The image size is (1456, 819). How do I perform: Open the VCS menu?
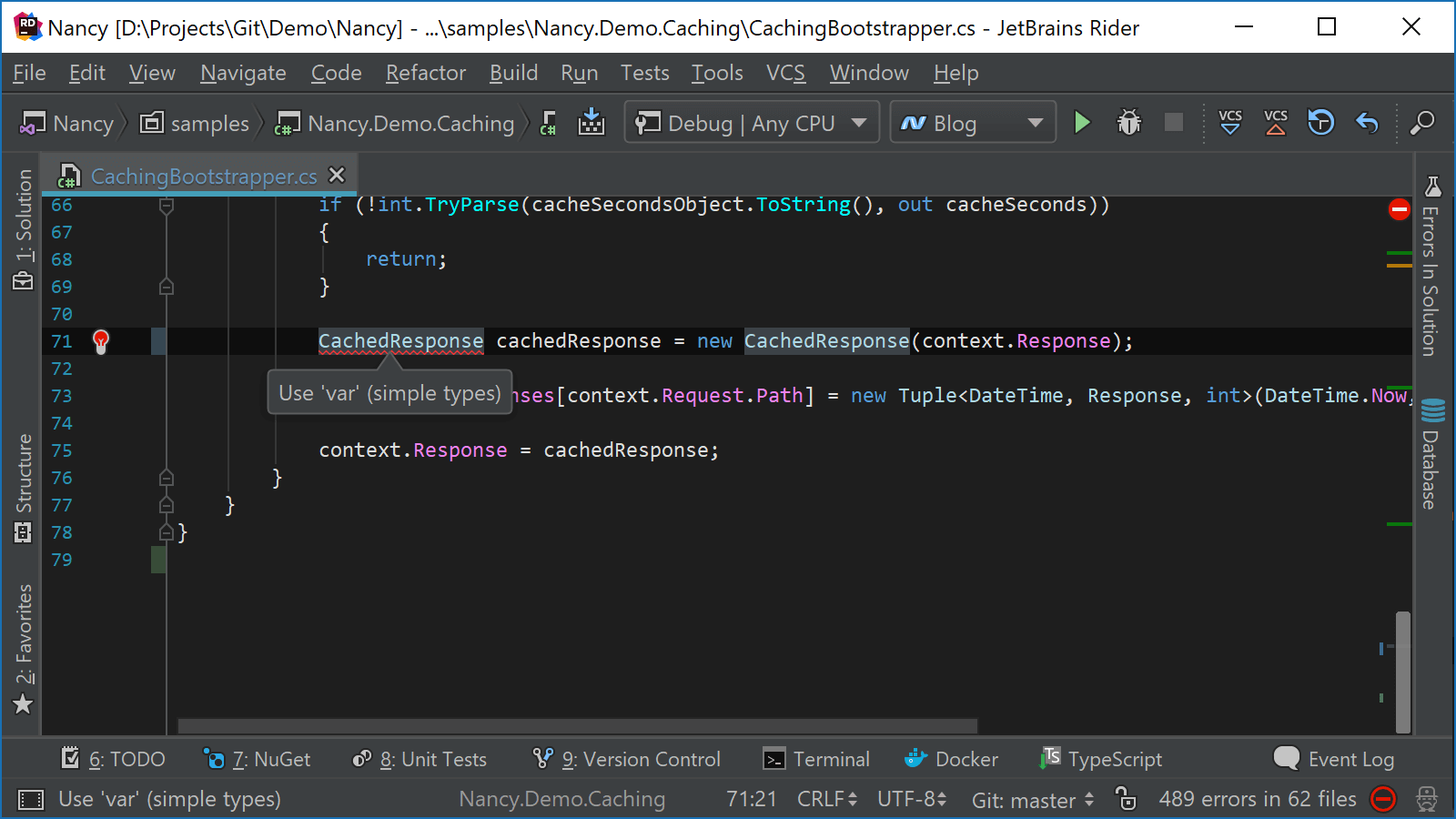(785, 73)
